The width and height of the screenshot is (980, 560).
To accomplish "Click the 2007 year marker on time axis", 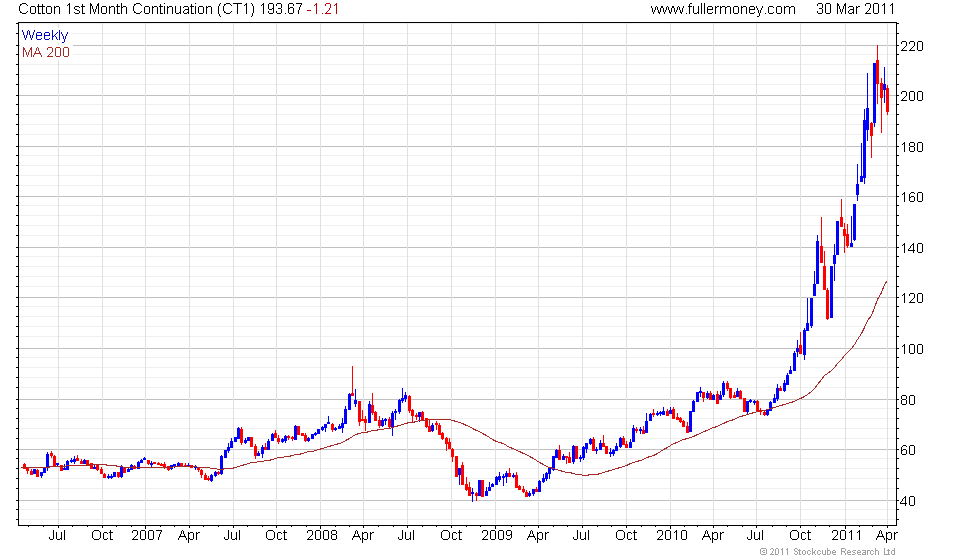I will coord(146,536).
